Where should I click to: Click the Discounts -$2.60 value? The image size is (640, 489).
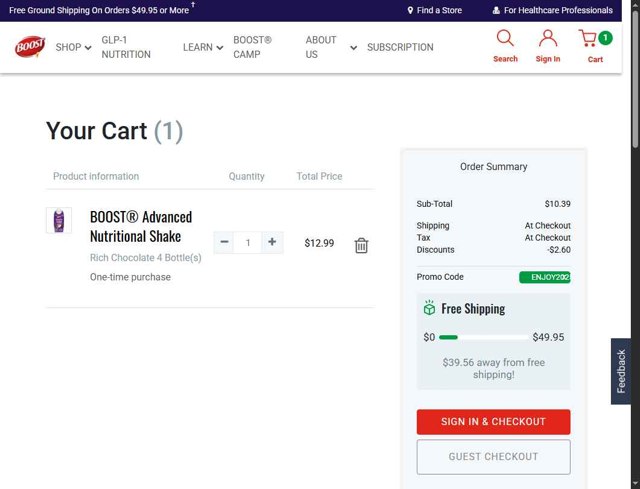tap(559, 249)
